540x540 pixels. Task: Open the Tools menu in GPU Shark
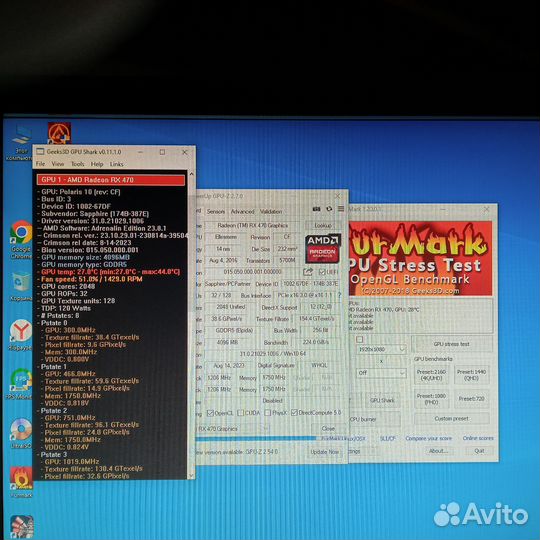[77, 164]
